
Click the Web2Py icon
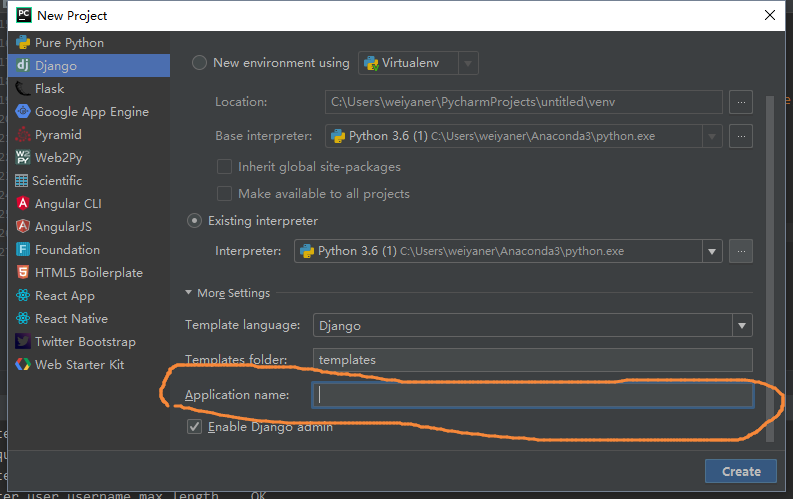[x=23, y=157]
